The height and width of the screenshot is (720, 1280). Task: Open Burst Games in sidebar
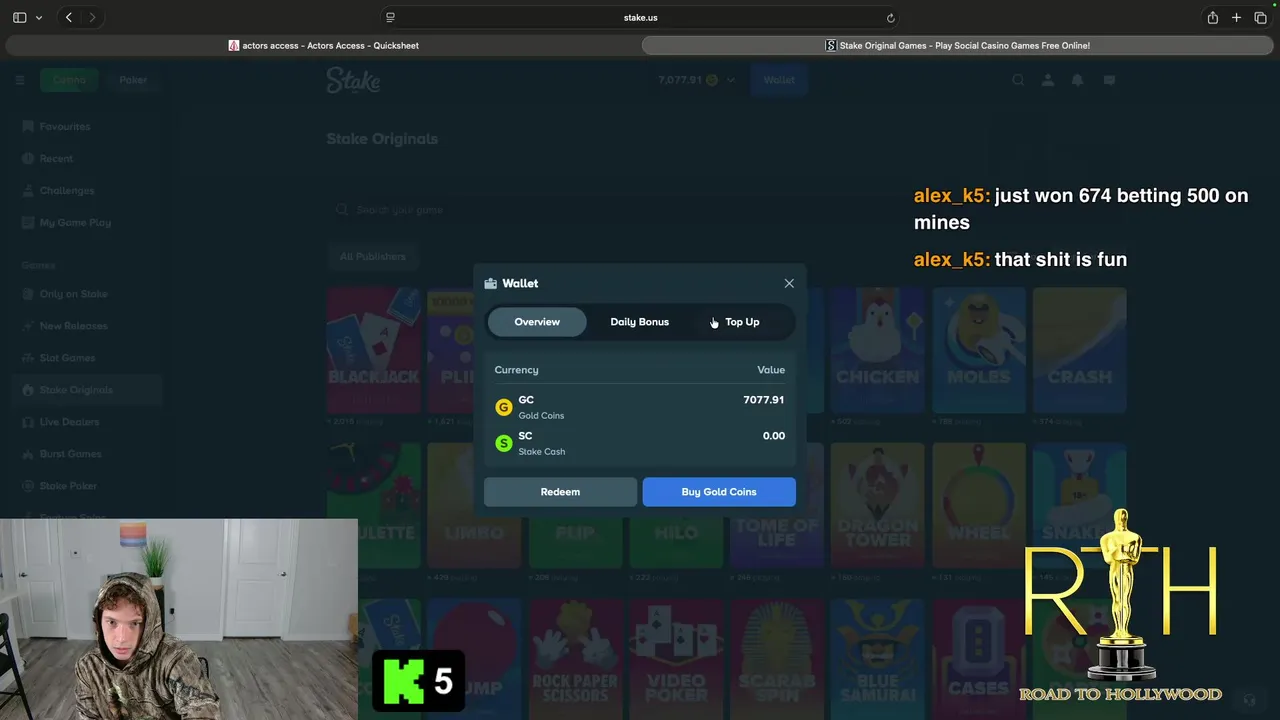70,454
